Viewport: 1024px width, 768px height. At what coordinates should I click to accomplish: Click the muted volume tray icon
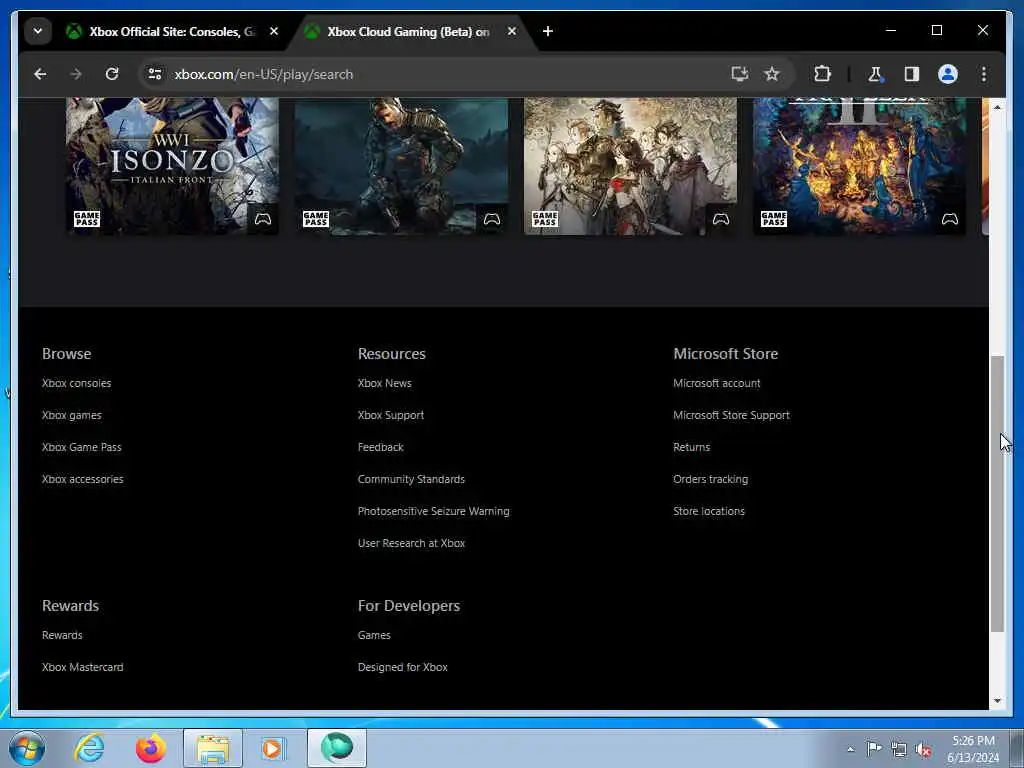pos(923,750)
